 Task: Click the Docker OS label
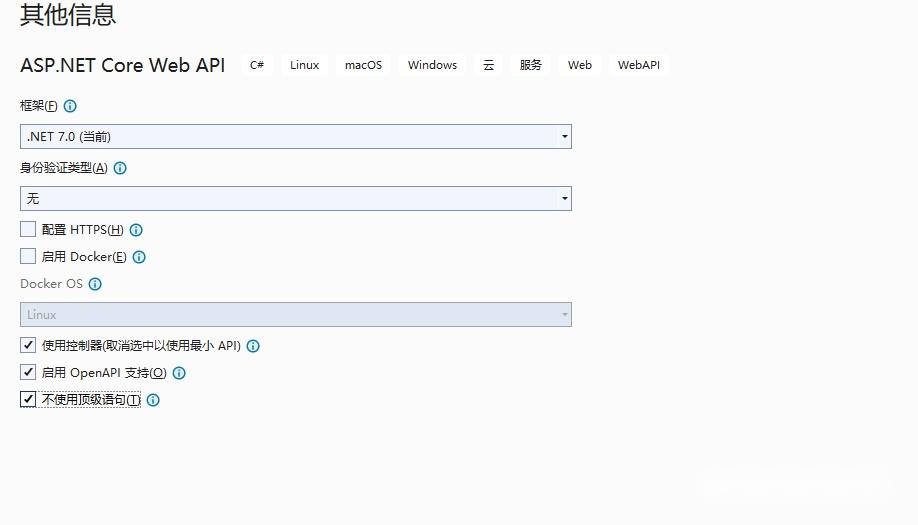click(52, 284)
